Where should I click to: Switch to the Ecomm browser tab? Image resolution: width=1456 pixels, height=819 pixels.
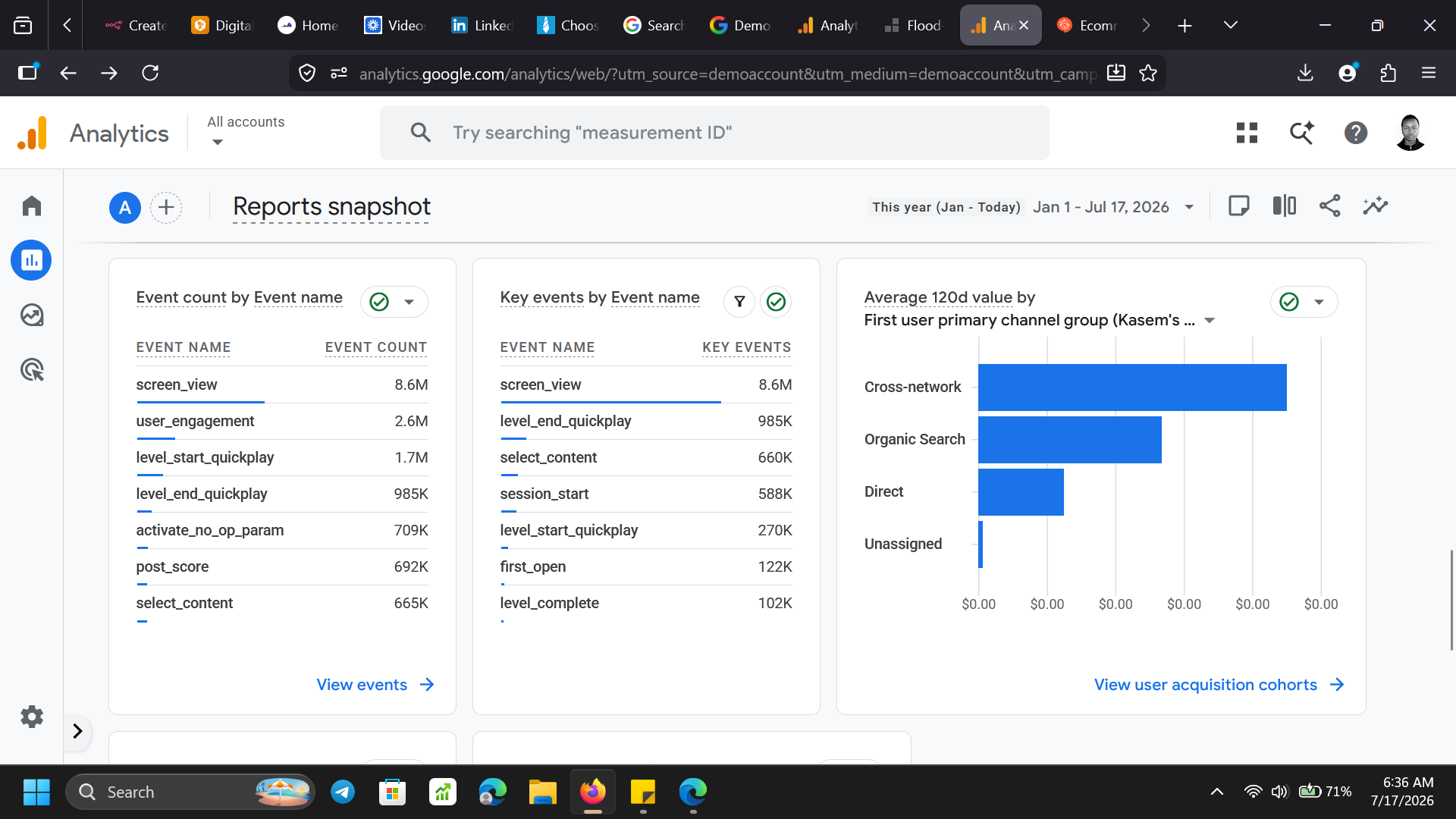1087,25
